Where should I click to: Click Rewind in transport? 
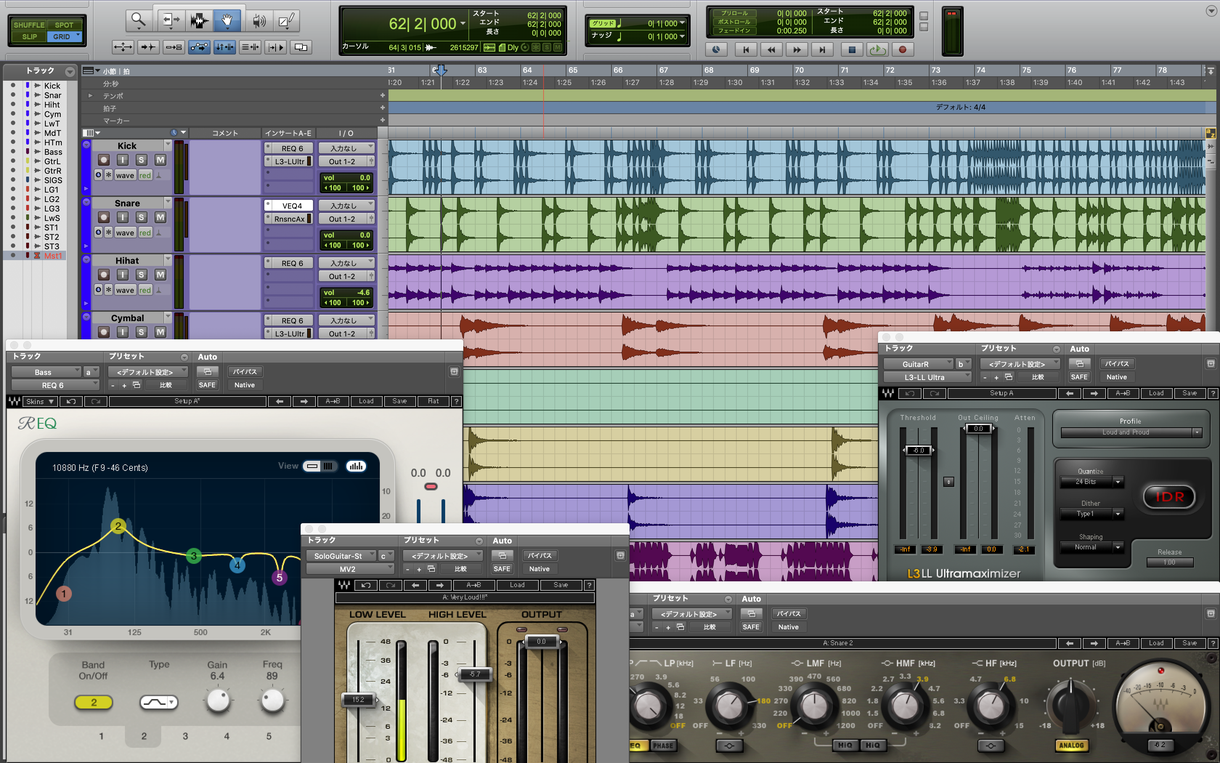[770, 49]
